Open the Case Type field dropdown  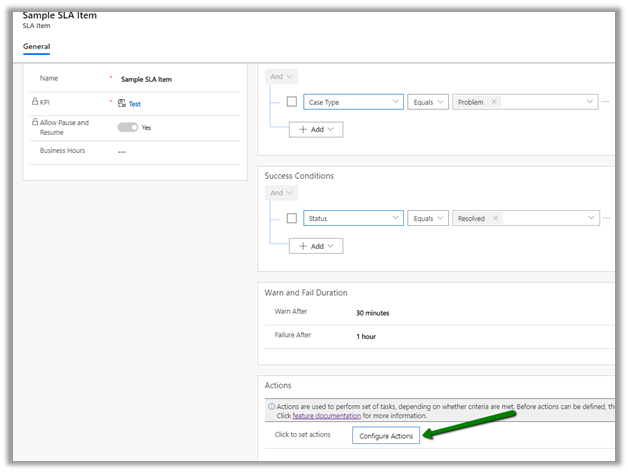tap(354, 102)
